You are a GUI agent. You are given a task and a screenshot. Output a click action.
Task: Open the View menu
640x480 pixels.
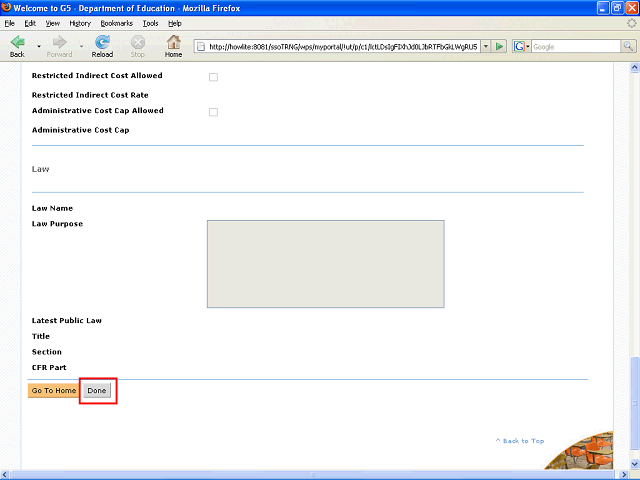[x=52, y=23]
